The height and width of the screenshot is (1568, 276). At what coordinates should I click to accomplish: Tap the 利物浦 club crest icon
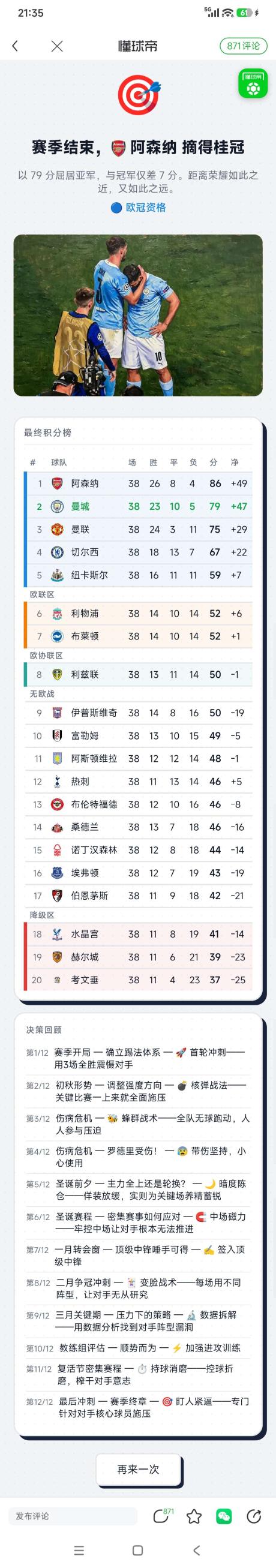click(x=56, y=614)
